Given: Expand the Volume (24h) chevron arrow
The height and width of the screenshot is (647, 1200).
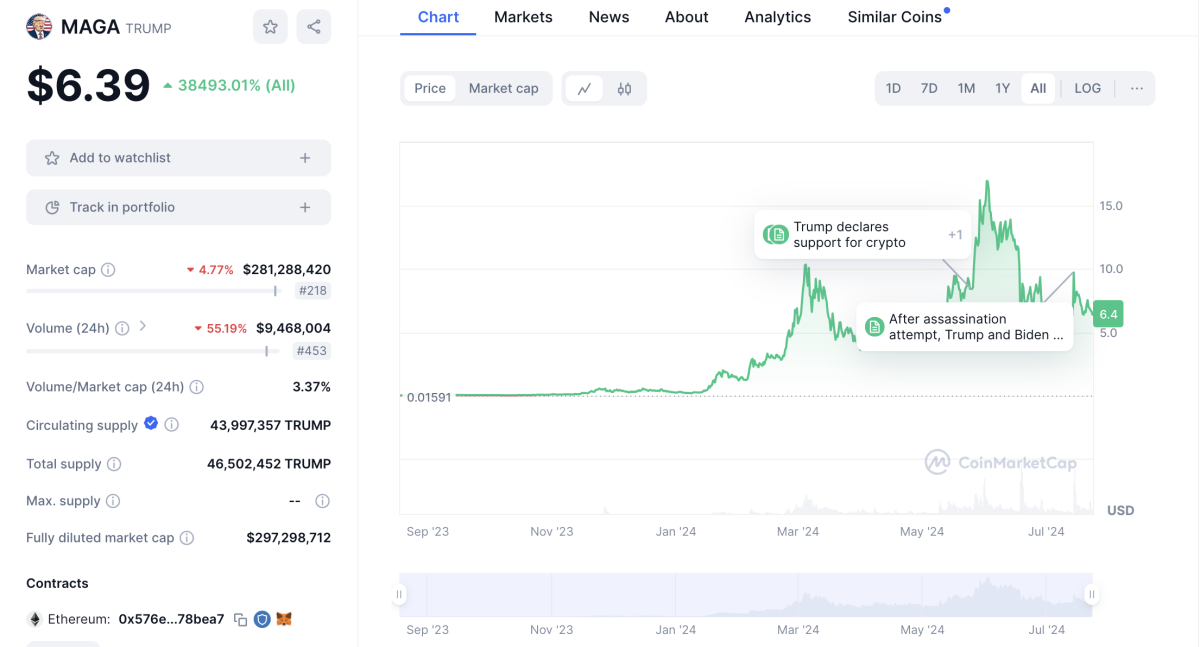Looking at the screenshot, I should pos(143,326).
